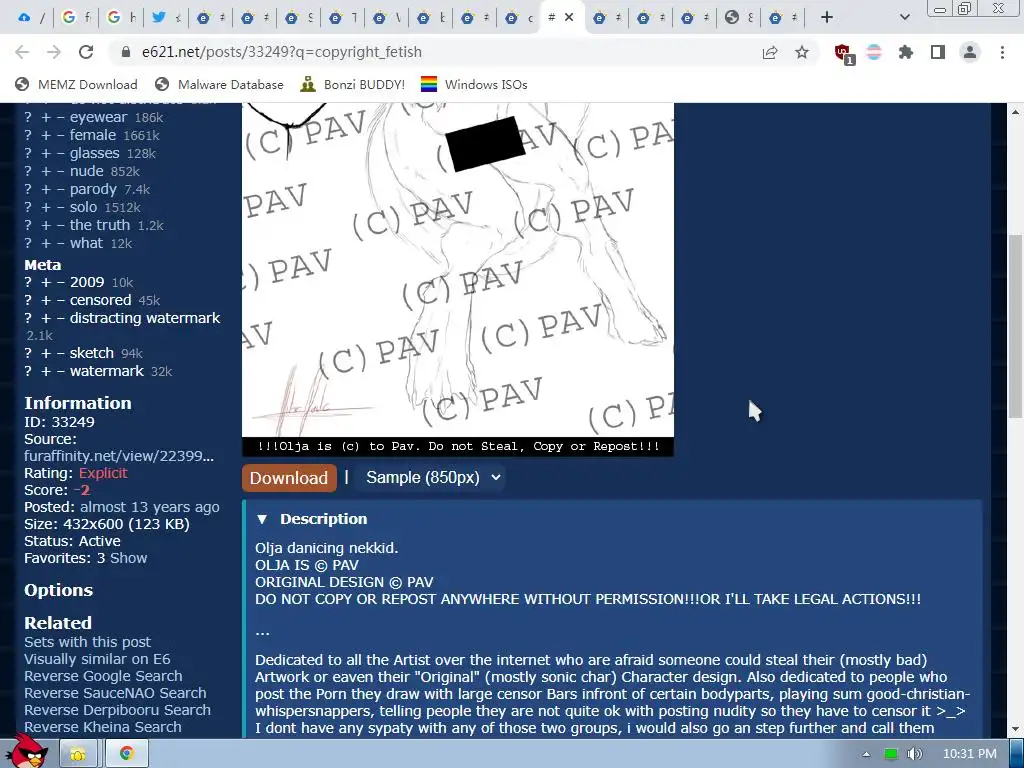
Task: Open the uBlock shield extension icon
Action: pos(844,54)
